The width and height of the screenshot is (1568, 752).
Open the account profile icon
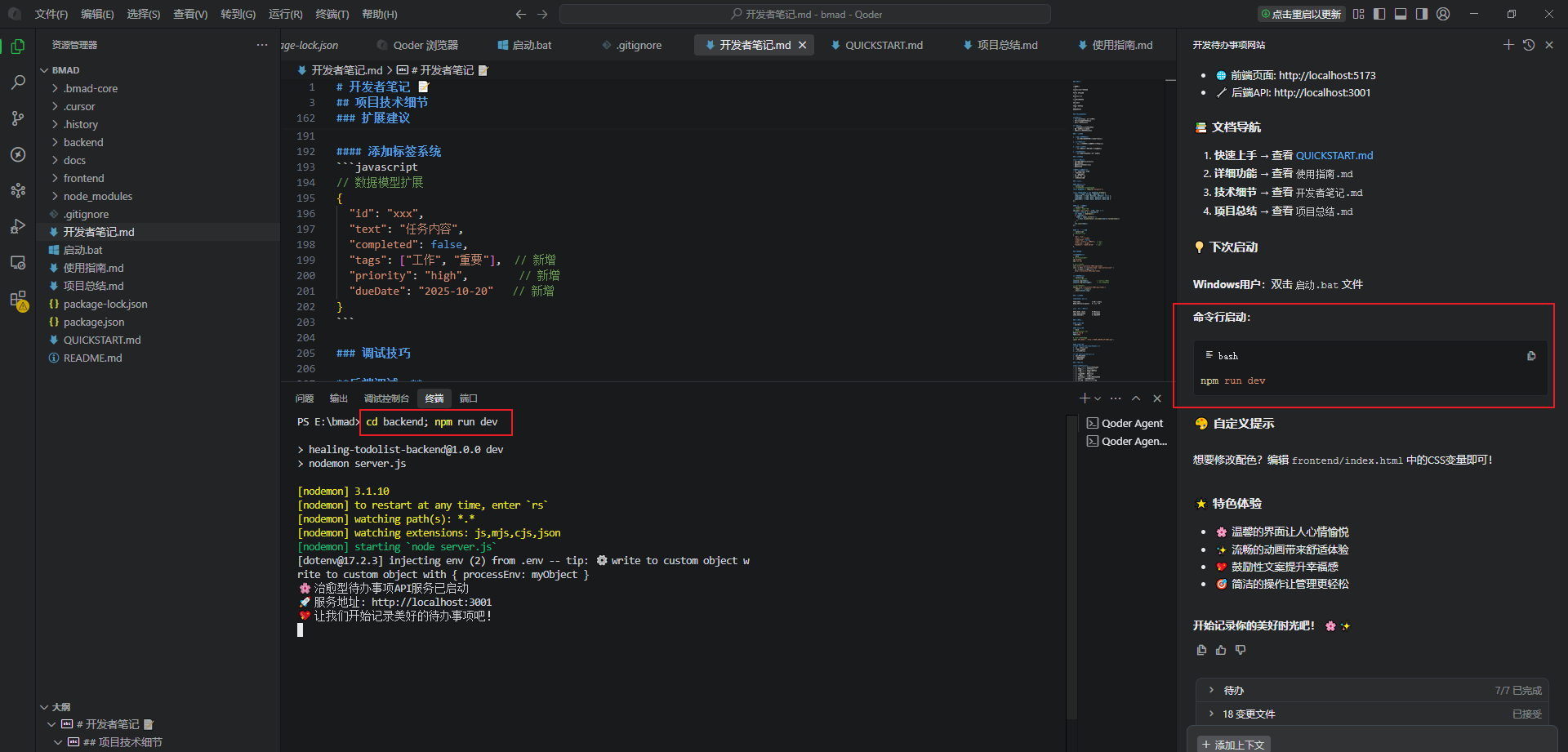click(x=1443, y=14)
